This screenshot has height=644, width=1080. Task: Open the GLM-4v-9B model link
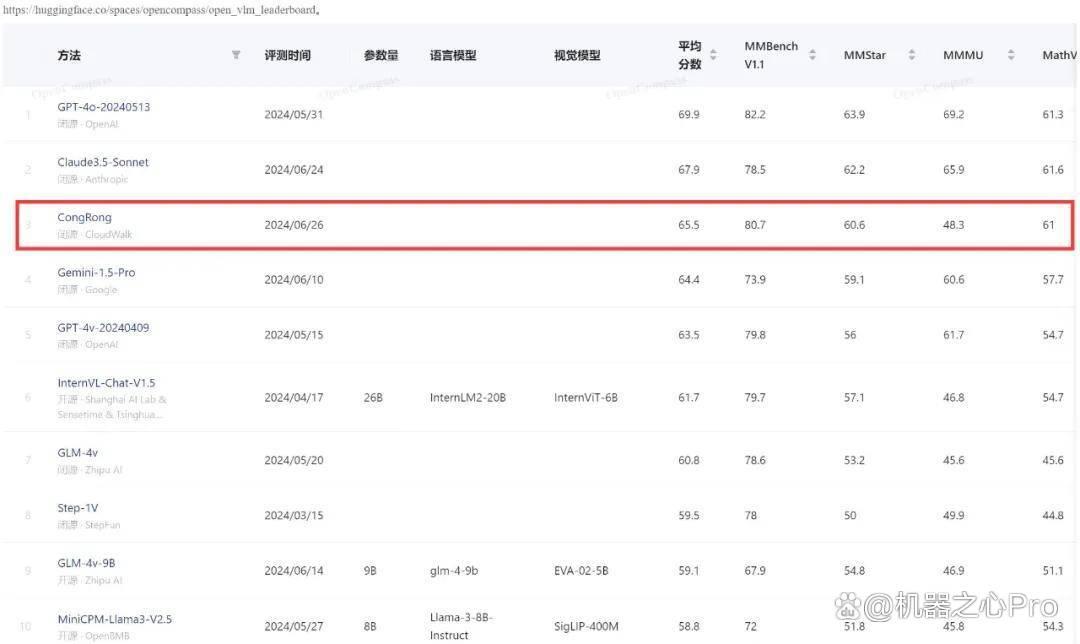[x=86, y=563]
